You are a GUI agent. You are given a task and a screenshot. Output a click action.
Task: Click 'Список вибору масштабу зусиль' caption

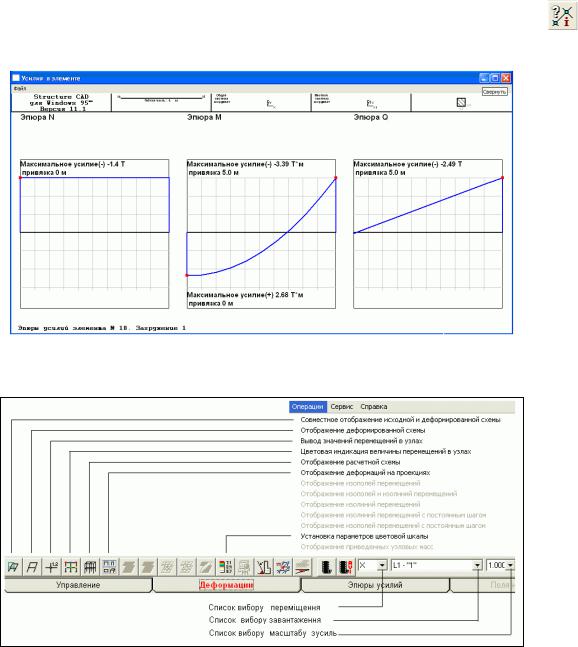(x=273, y=633)
